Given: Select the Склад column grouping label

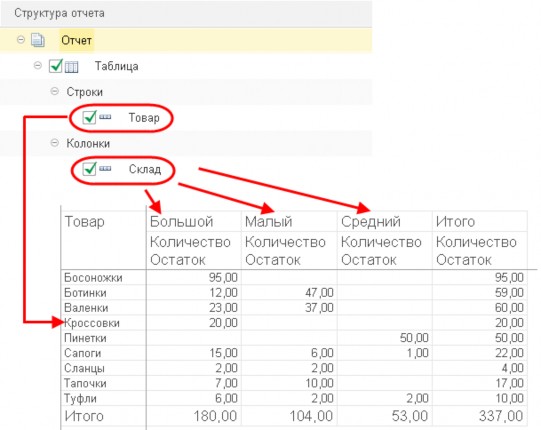Looking at the screenshot, I should (x=145, y=169).
